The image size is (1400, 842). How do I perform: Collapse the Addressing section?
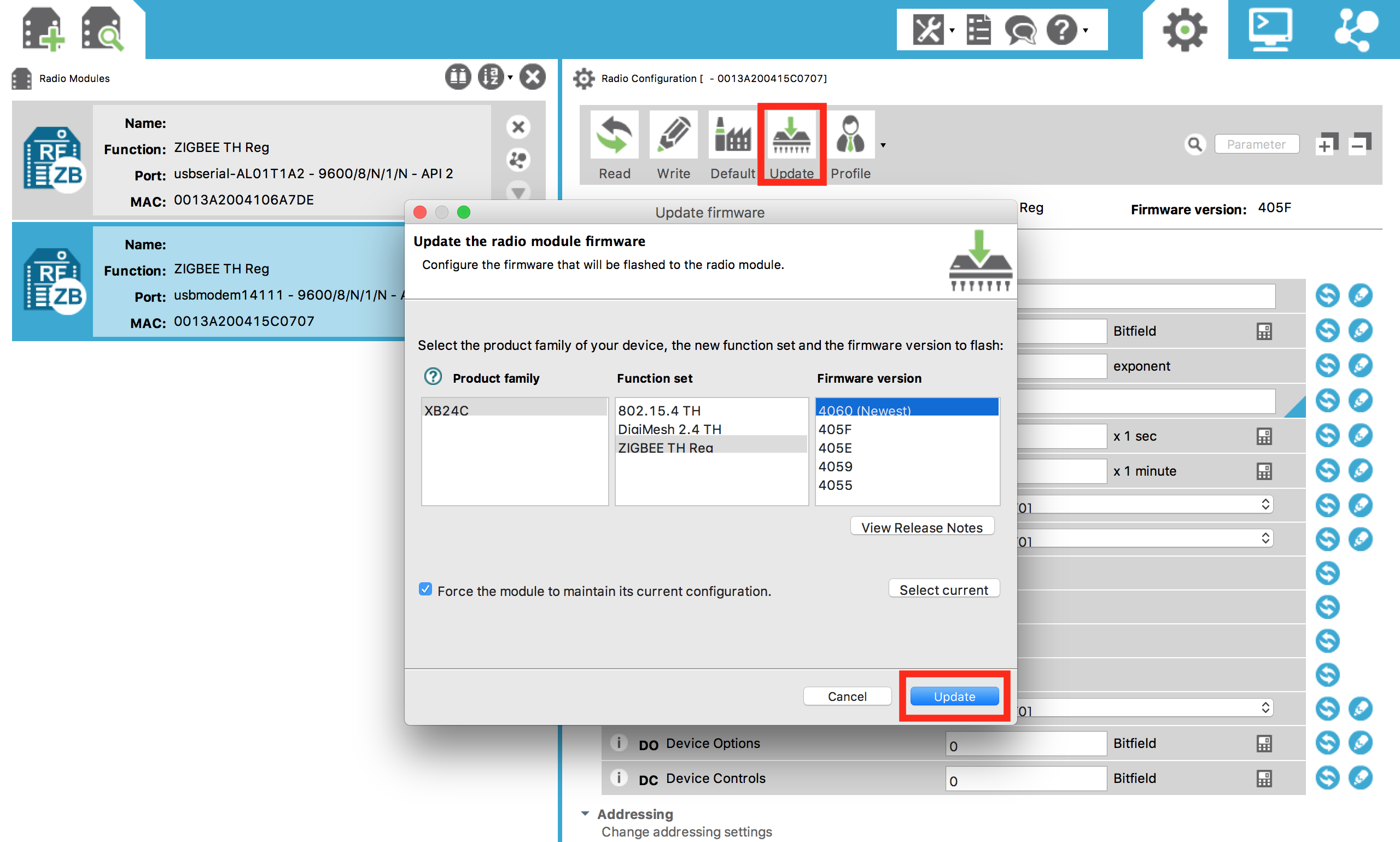(x=586, y=814)
